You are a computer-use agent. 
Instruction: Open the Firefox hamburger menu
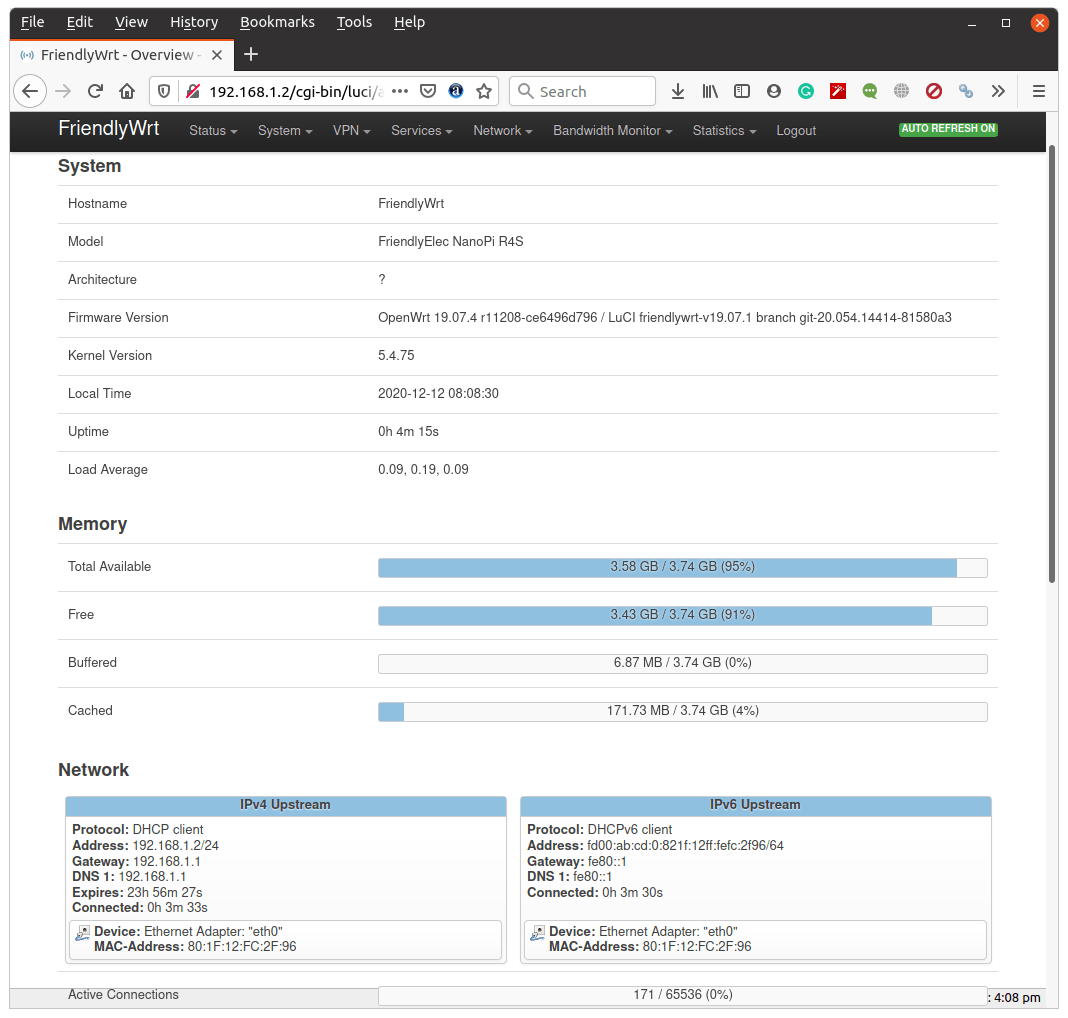tap(1039, 91)
